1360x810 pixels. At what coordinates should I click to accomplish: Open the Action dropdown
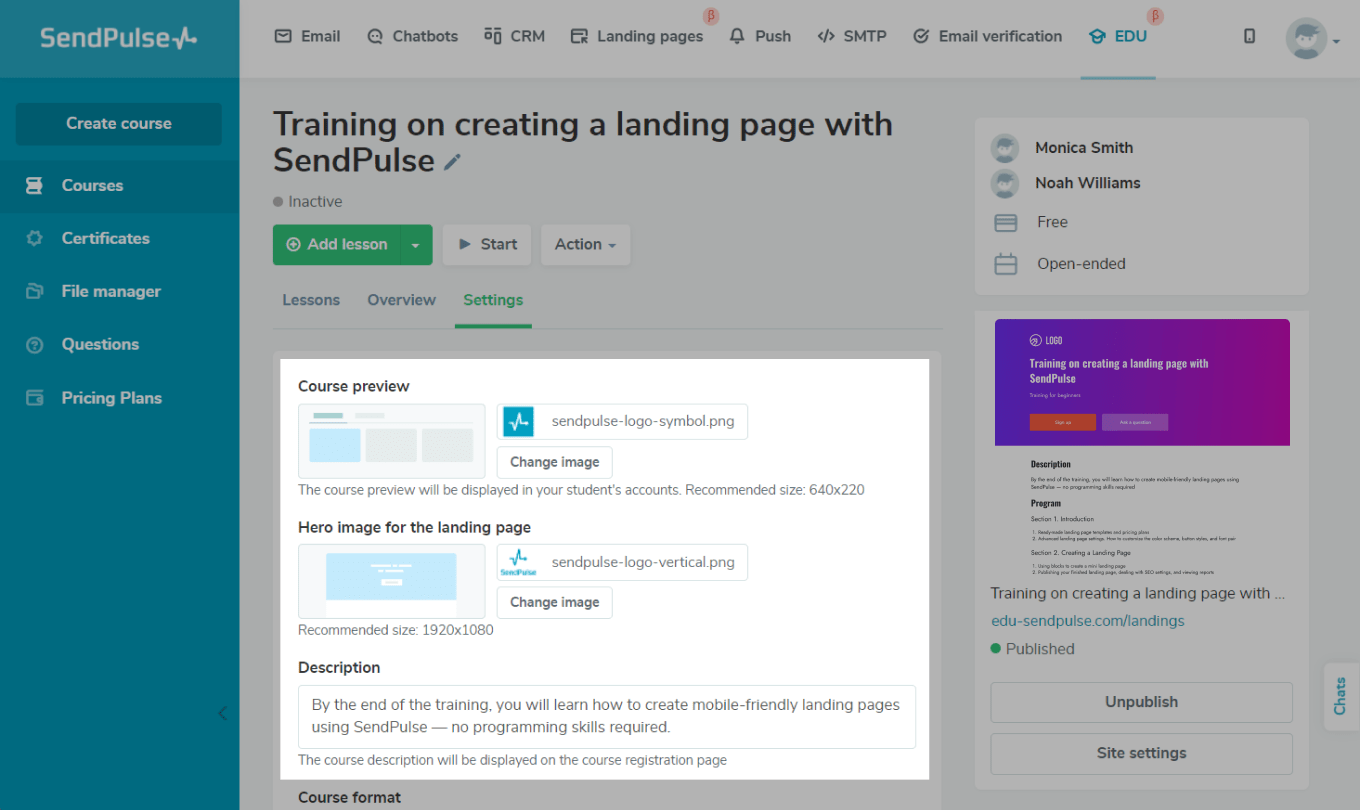[x=585, y=245]
